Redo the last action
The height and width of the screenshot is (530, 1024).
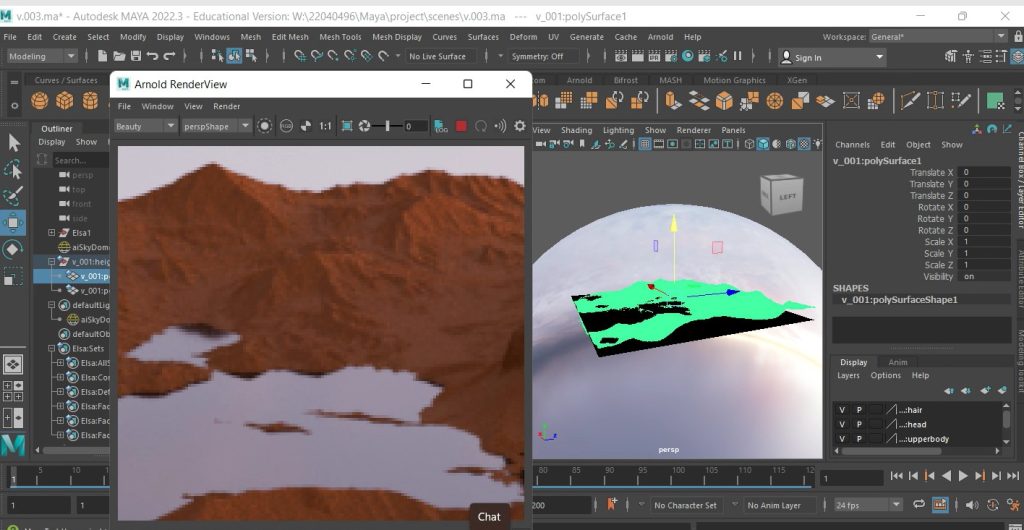(x=169, y=56)
